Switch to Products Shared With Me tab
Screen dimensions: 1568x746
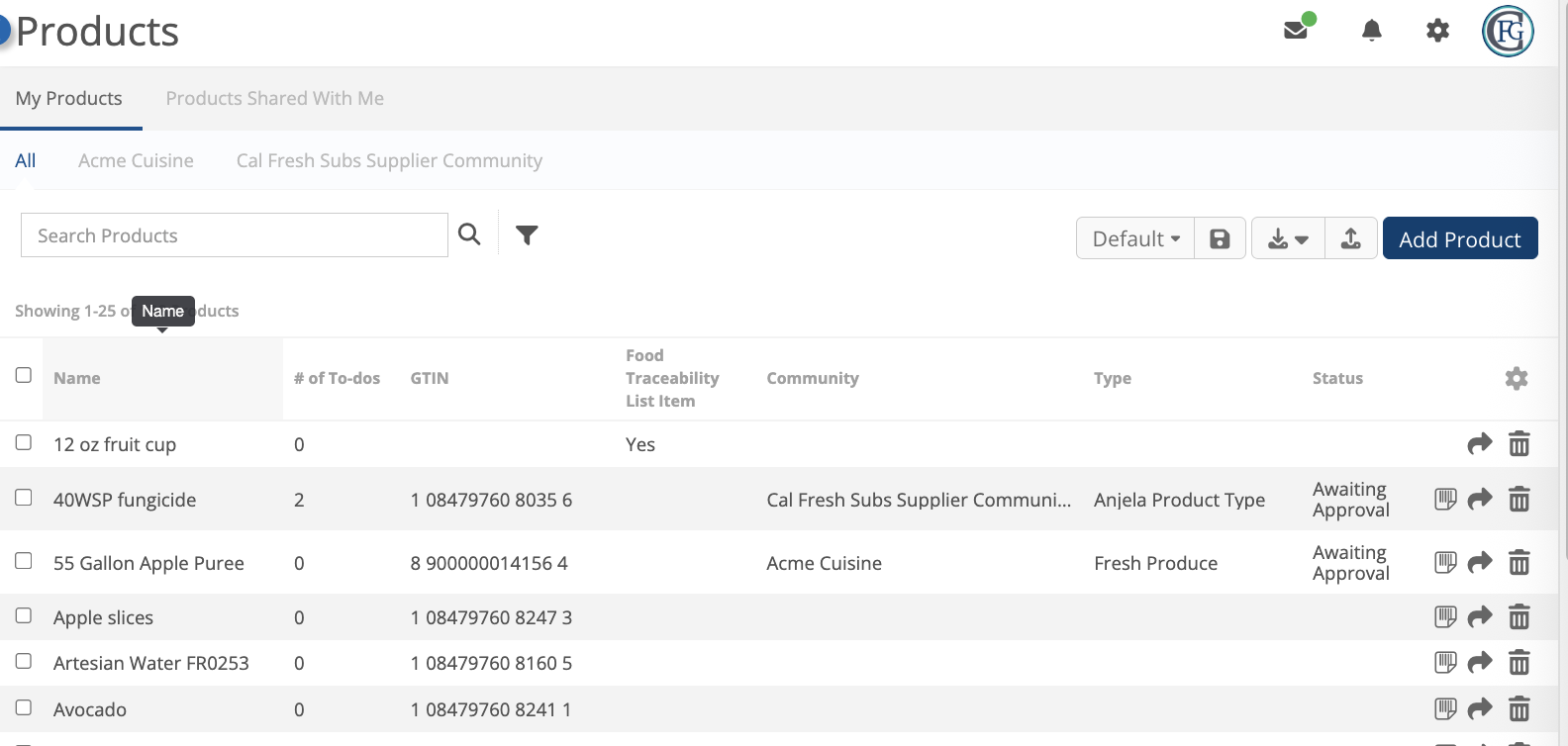pyautogui.click(x=275, y=98)
